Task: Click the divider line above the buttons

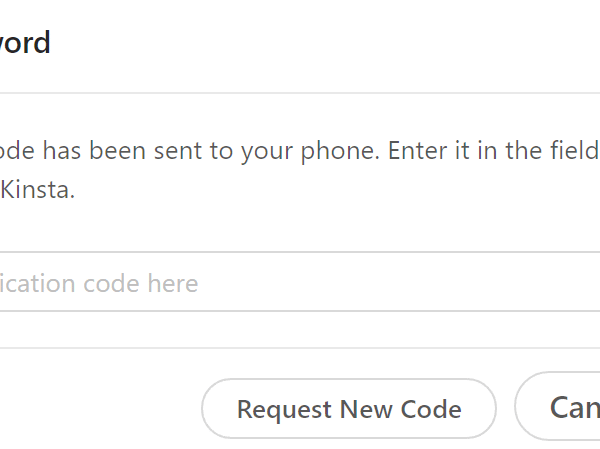Action: tap(300, 348)
